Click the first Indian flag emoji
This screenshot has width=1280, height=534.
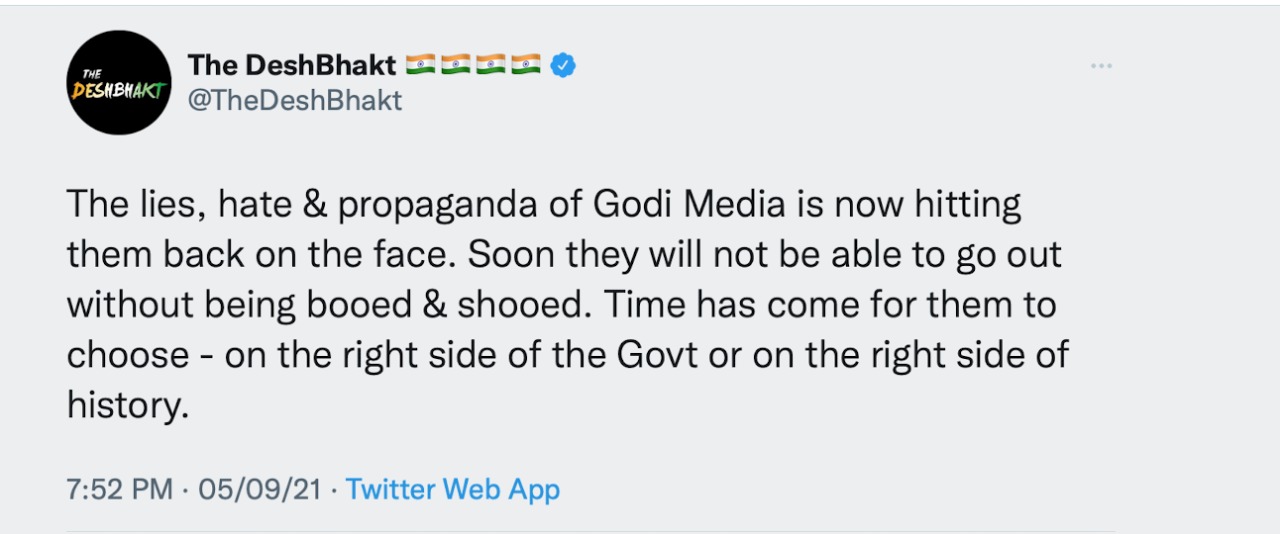point(421,66)
